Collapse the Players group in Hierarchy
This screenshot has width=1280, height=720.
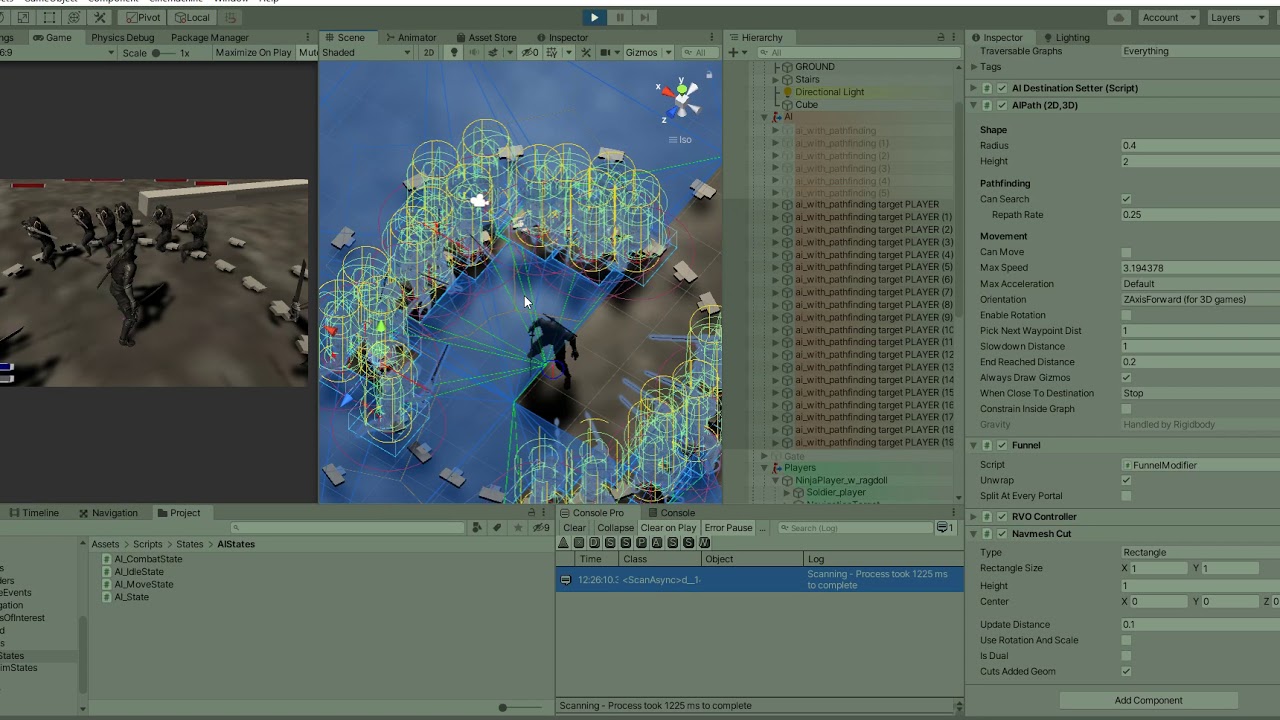pyautogui.click(x=765, y=468)
